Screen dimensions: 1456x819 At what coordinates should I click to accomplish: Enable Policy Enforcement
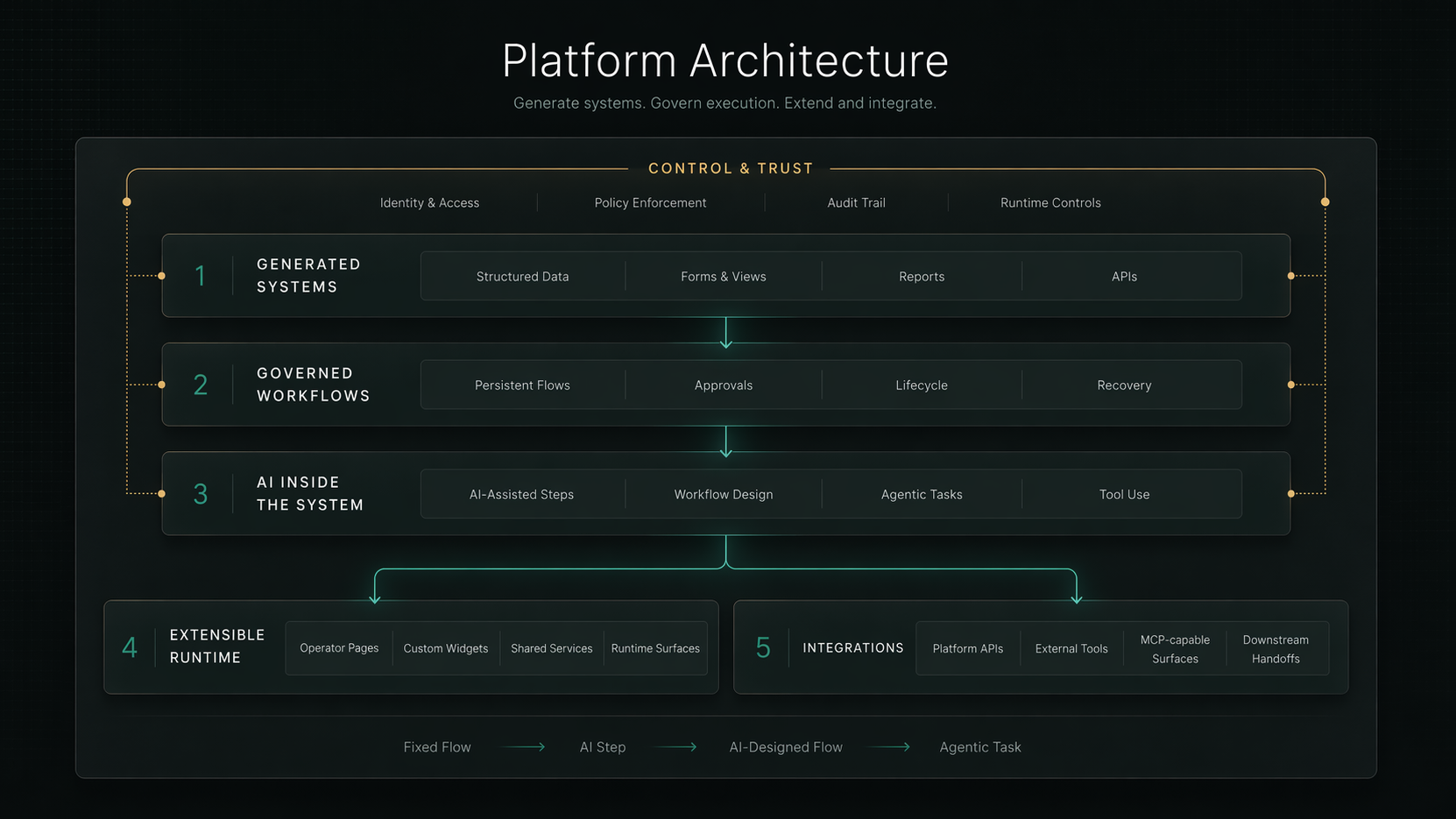[x=650, y=202]
